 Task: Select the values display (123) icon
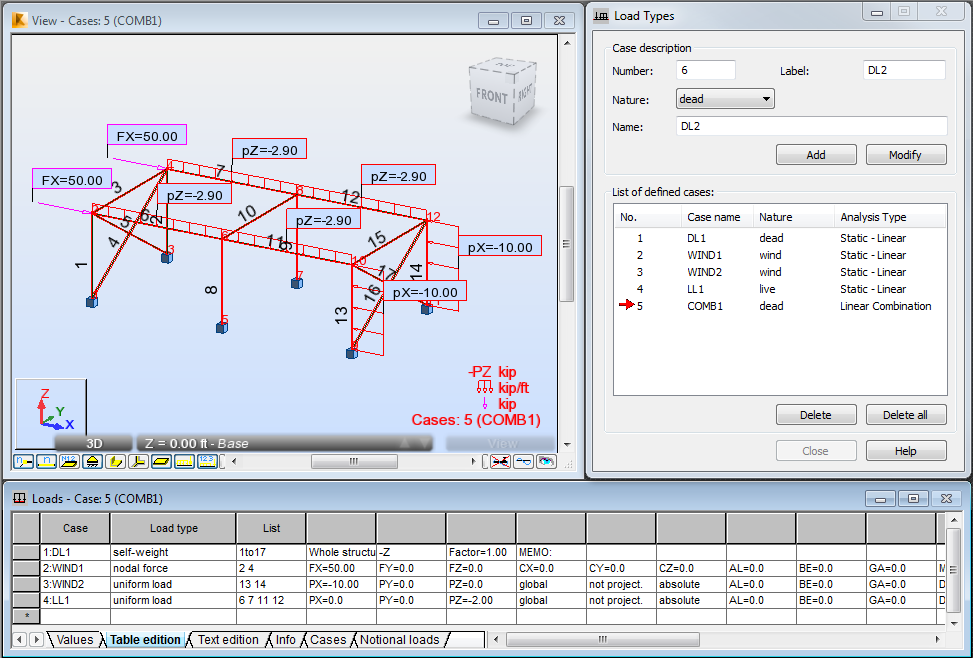tap(209, 461)
